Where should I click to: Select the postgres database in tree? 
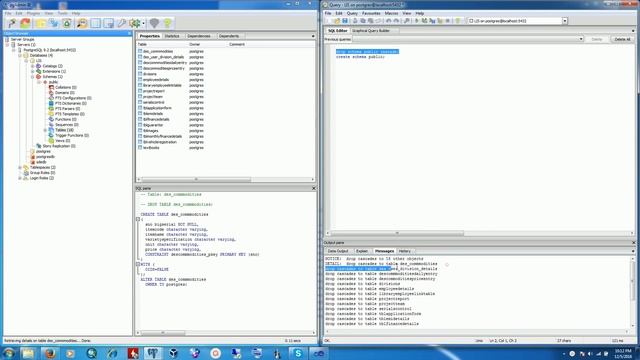click(43, 151)
